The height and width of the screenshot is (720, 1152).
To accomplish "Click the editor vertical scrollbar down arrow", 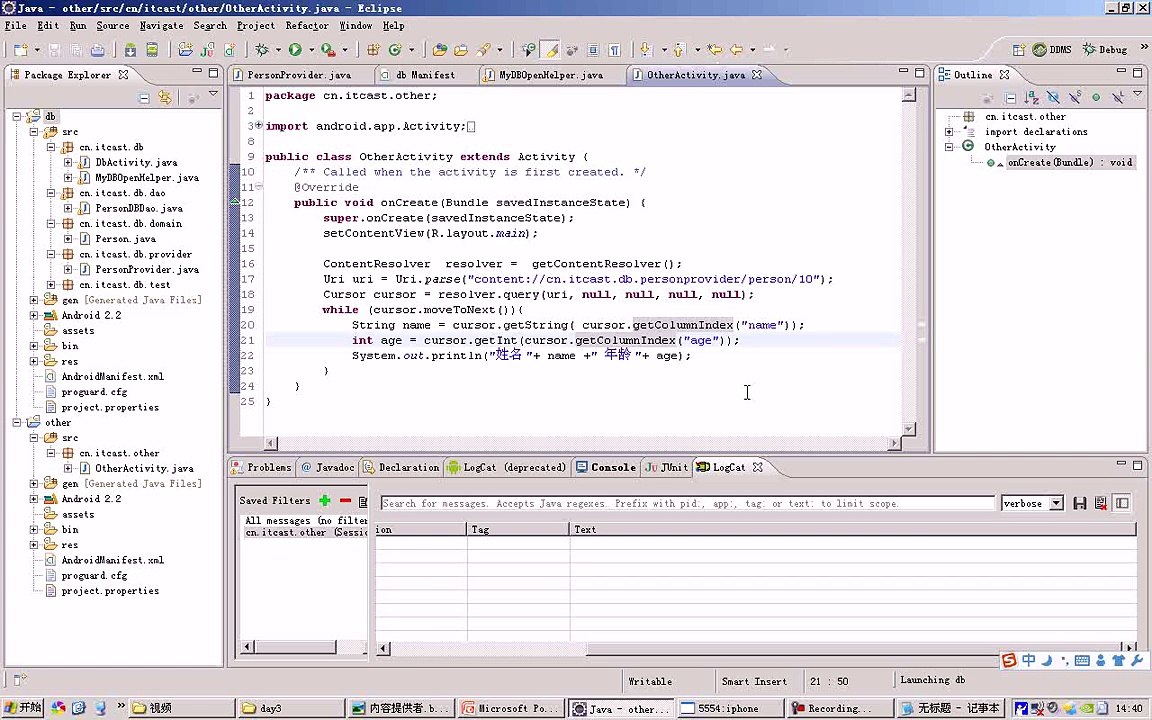I will tap(909, 429).
